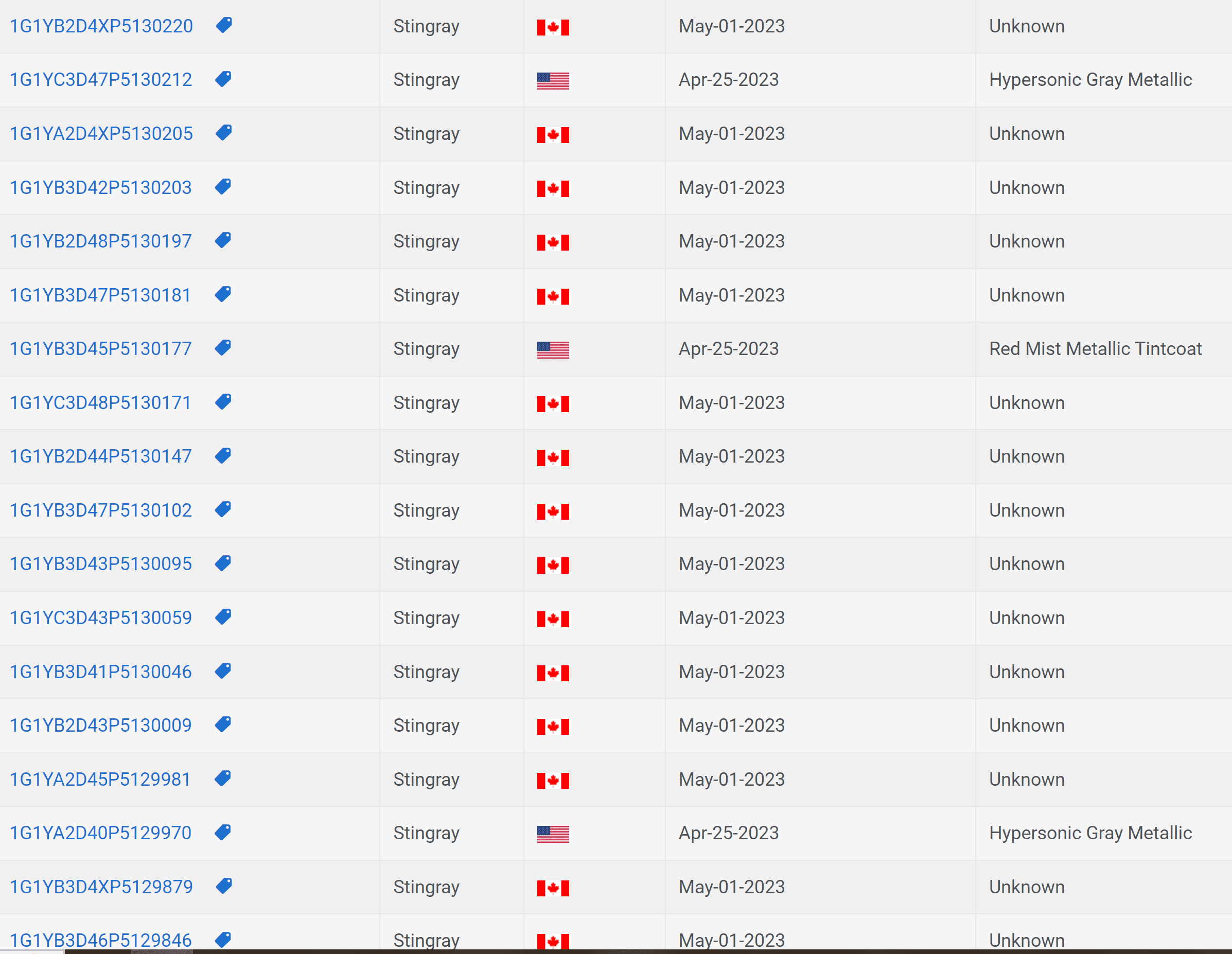Click price tag icon for 1G1YA2D4XP5130205
This screenshot has width=1232, height=954.
click(224, 133)
